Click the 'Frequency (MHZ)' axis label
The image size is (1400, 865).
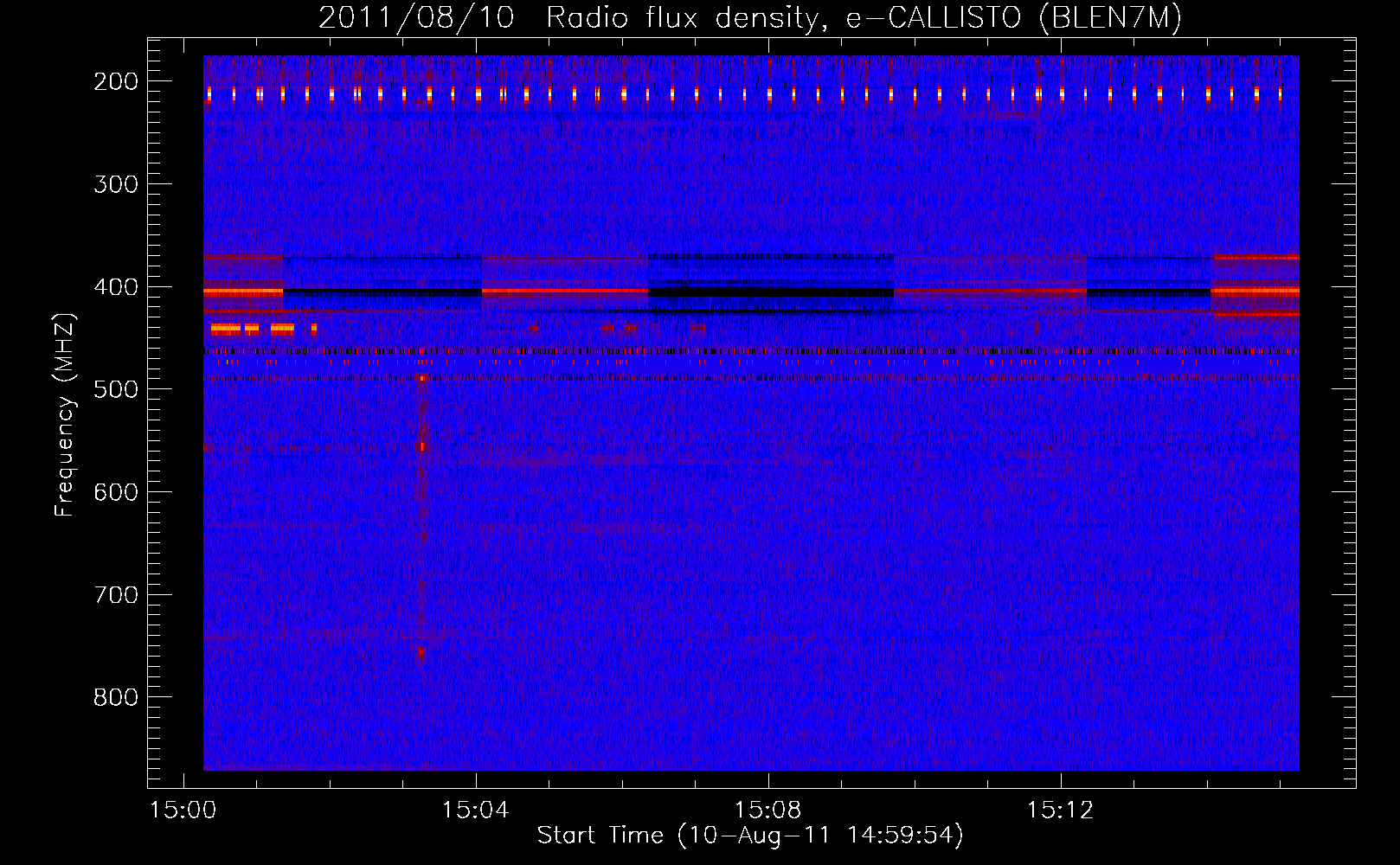point(65,414)
